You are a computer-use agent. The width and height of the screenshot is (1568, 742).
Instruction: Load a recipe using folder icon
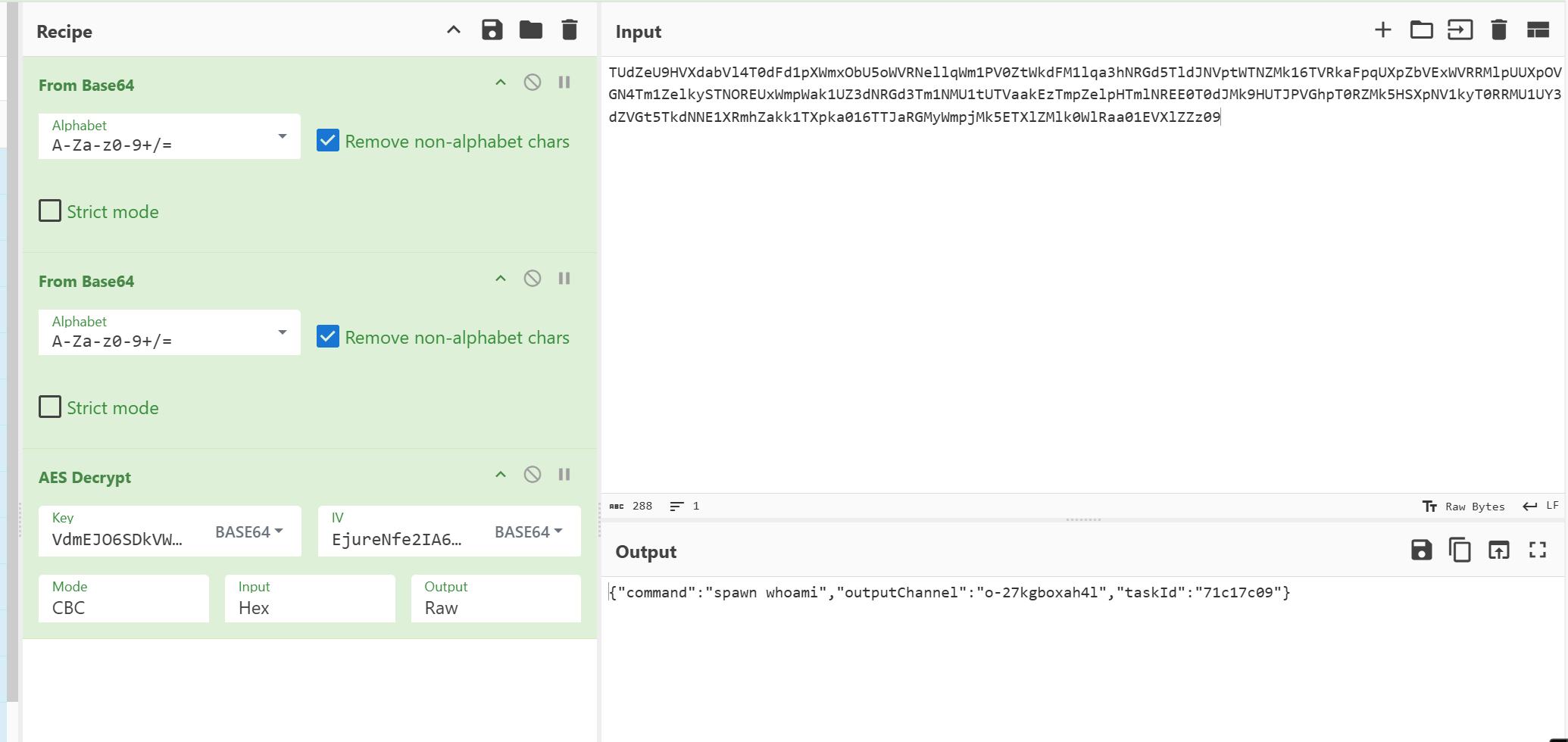point(530,30)
